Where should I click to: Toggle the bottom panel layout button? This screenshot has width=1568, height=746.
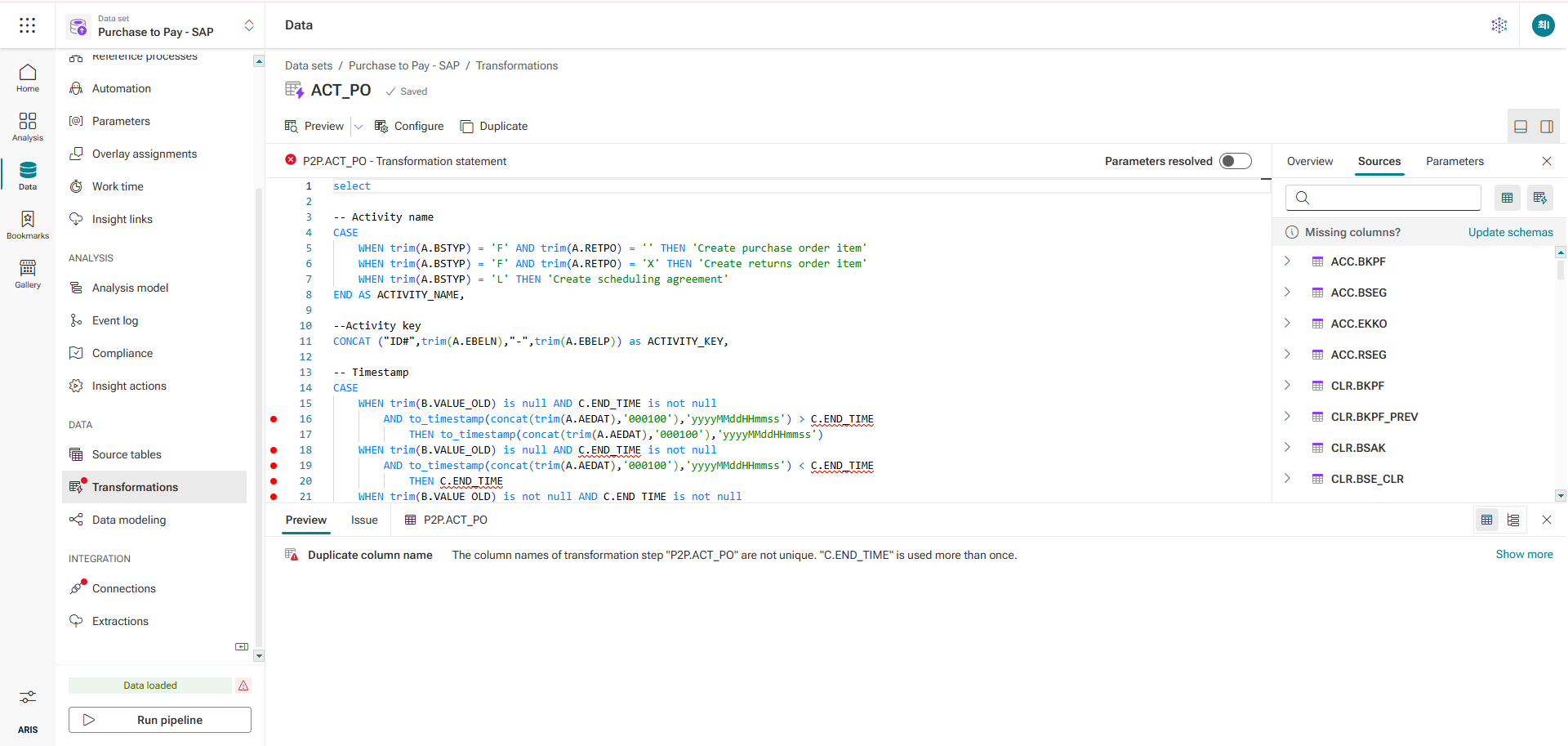click(x=1521, y=127)
